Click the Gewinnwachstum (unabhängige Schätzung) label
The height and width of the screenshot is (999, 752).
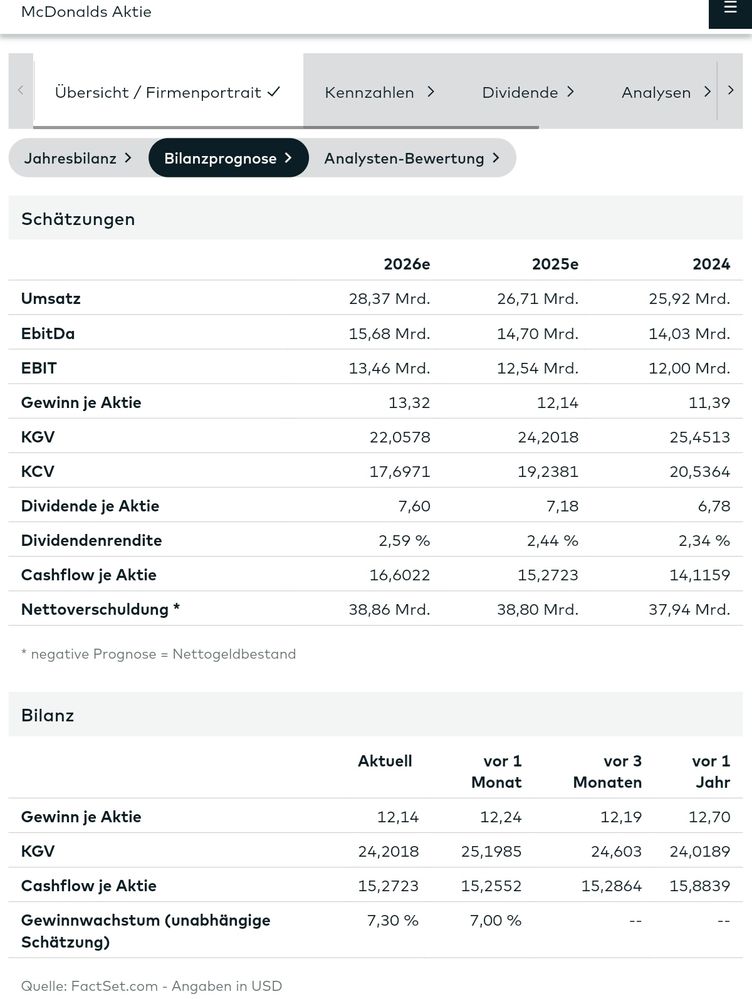point(145,930)
